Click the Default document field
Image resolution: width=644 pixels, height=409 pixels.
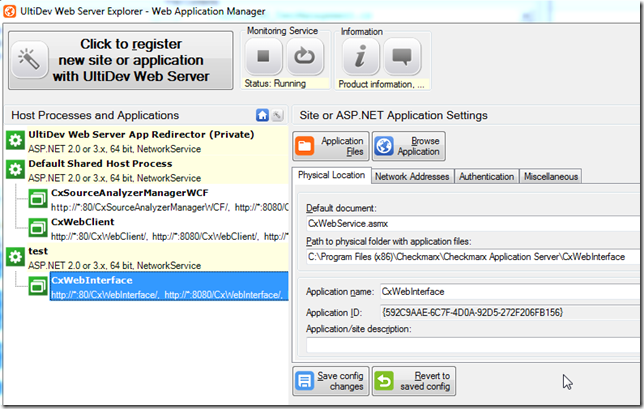click(472, 224)
